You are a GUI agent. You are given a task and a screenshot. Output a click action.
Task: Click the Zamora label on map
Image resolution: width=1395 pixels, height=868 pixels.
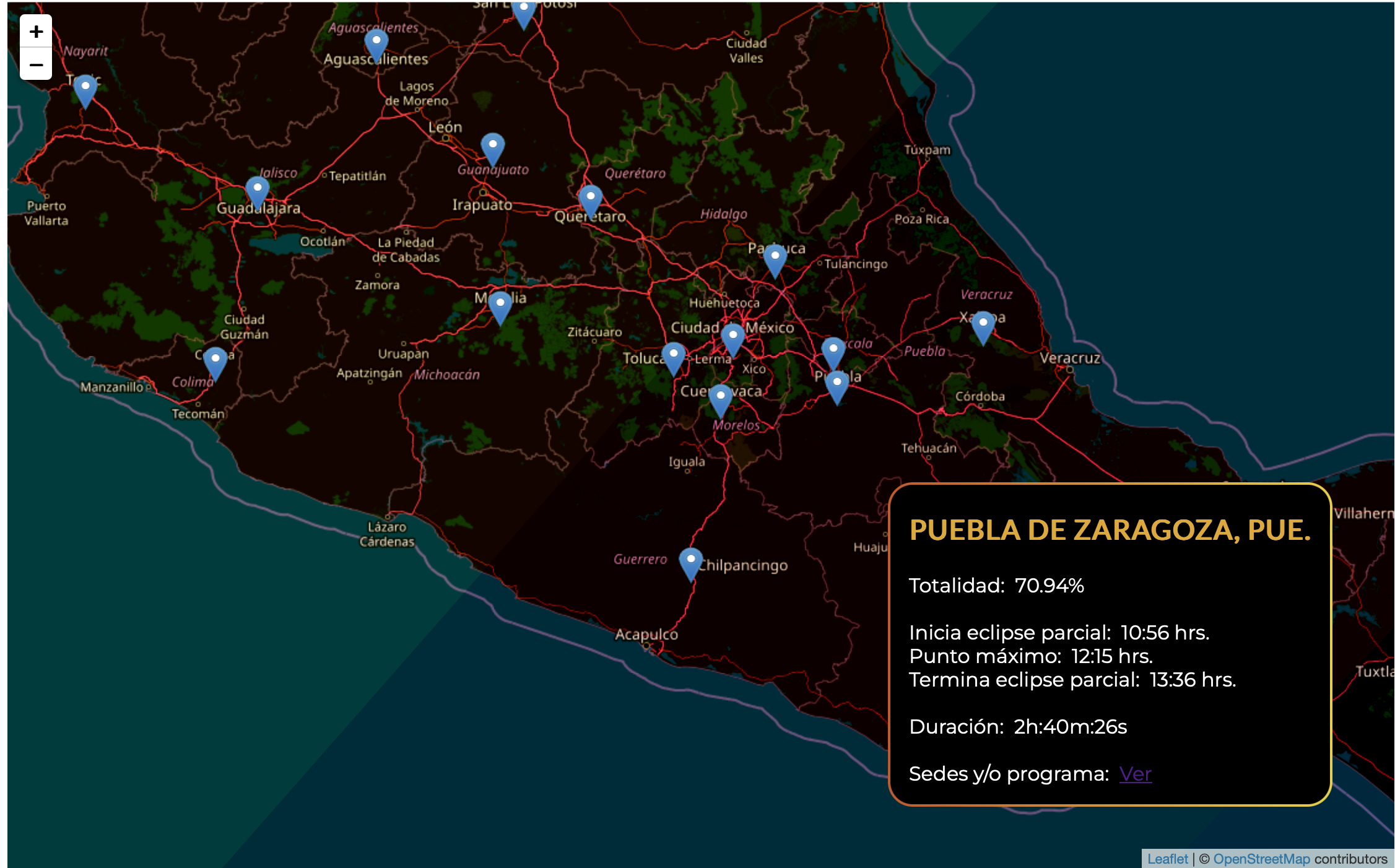[377, 285]
